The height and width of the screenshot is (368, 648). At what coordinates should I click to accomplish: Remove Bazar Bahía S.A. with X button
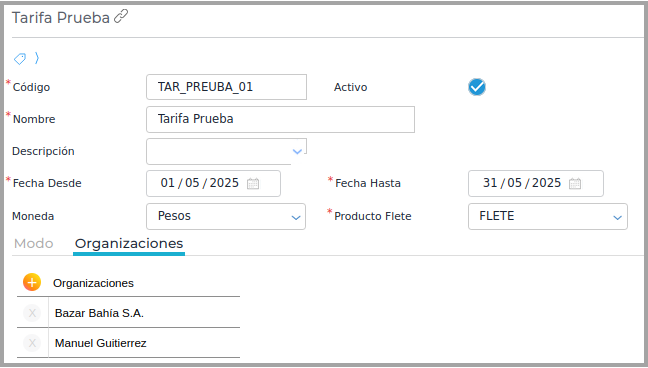(32, 313)
